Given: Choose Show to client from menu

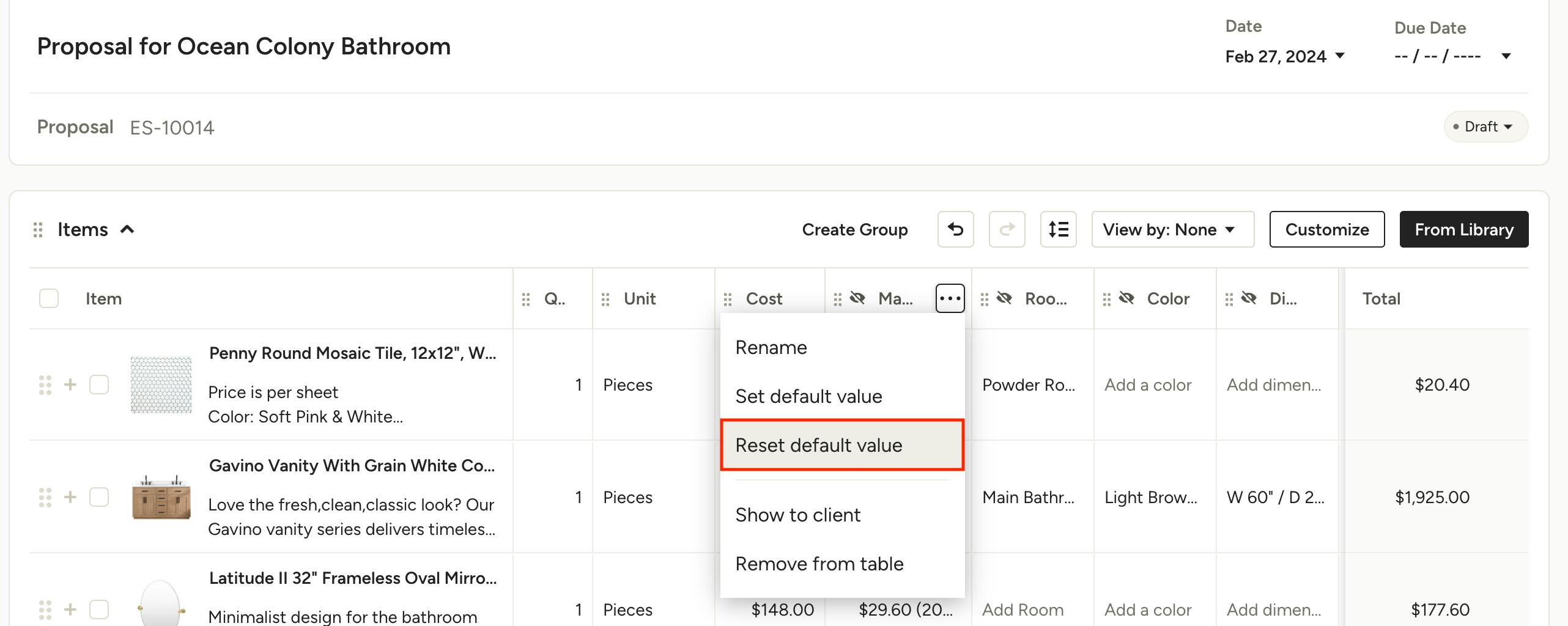Looking at the screenshot, I should pos(797,515).
